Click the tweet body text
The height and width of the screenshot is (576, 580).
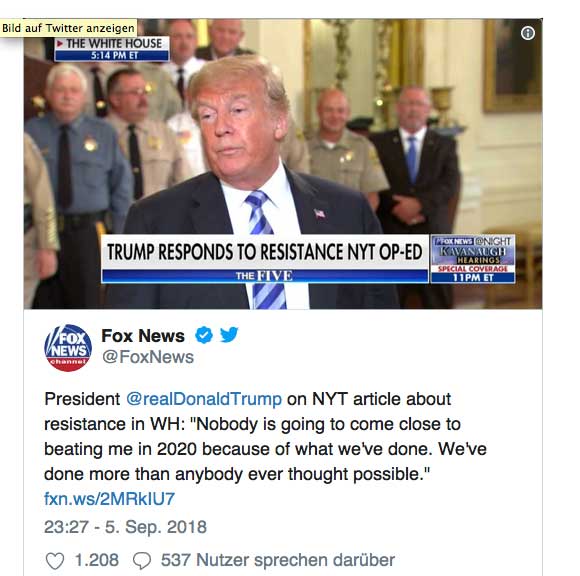point(265,437)
